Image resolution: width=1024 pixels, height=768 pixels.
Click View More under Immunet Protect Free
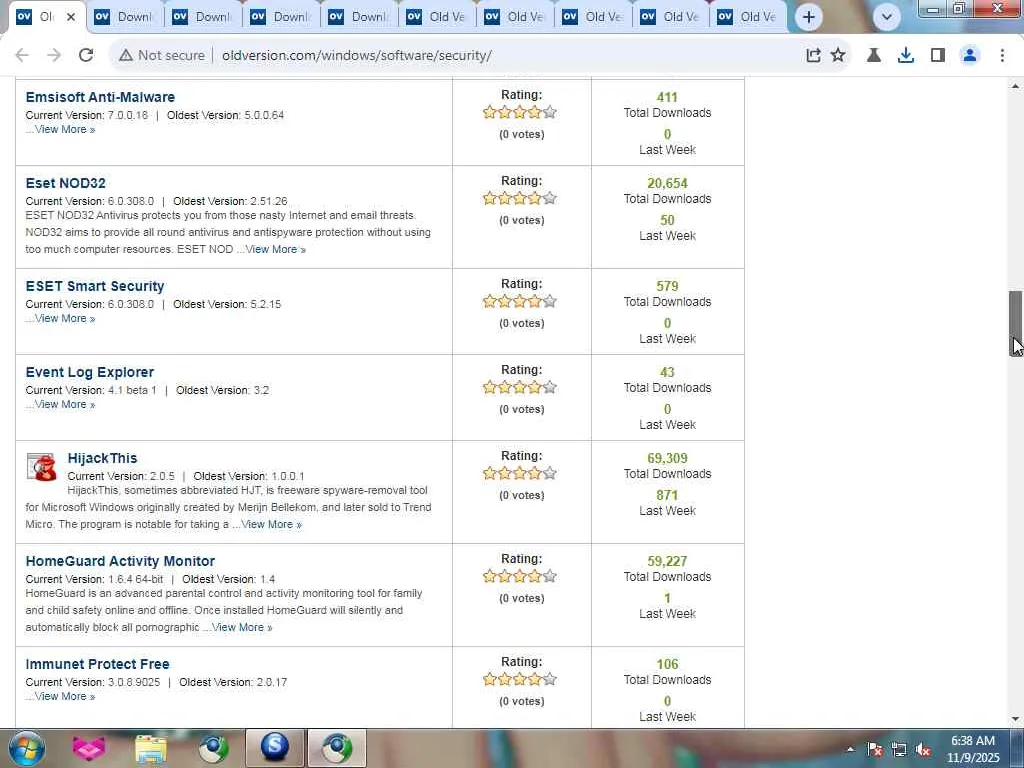click(x=65, y=697)
